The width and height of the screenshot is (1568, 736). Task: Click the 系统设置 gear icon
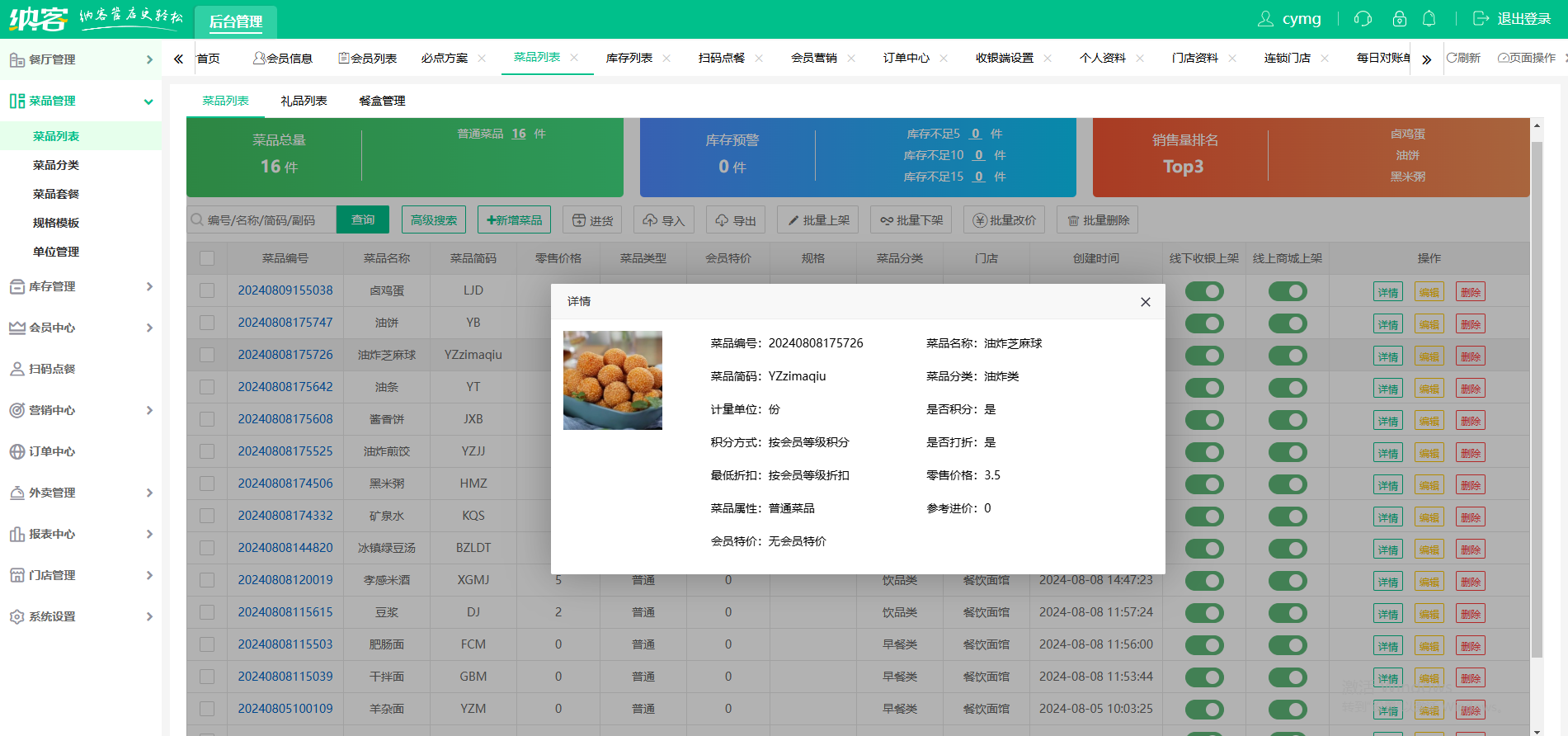[x=16, y=616]
